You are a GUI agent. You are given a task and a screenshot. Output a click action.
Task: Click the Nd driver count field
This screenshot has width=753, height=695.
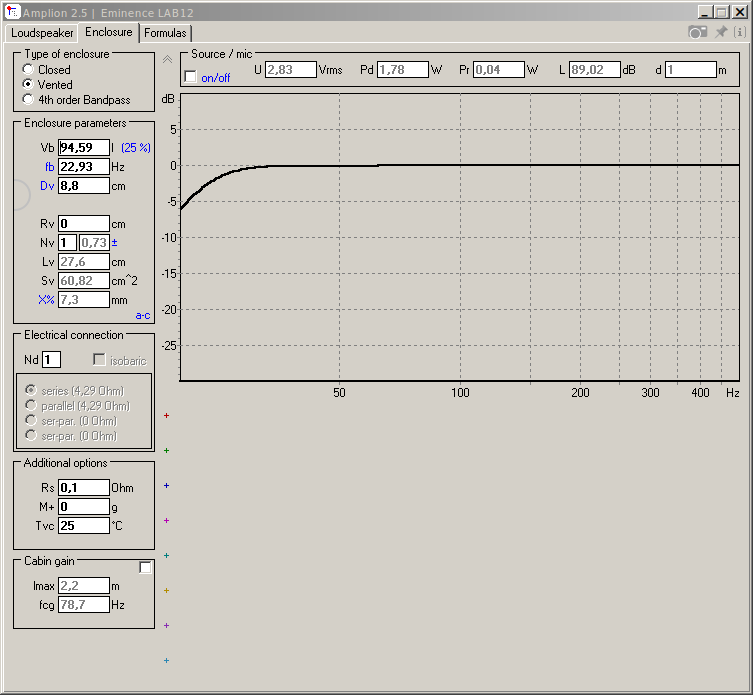pyautogui.click(x=51, y=359)
